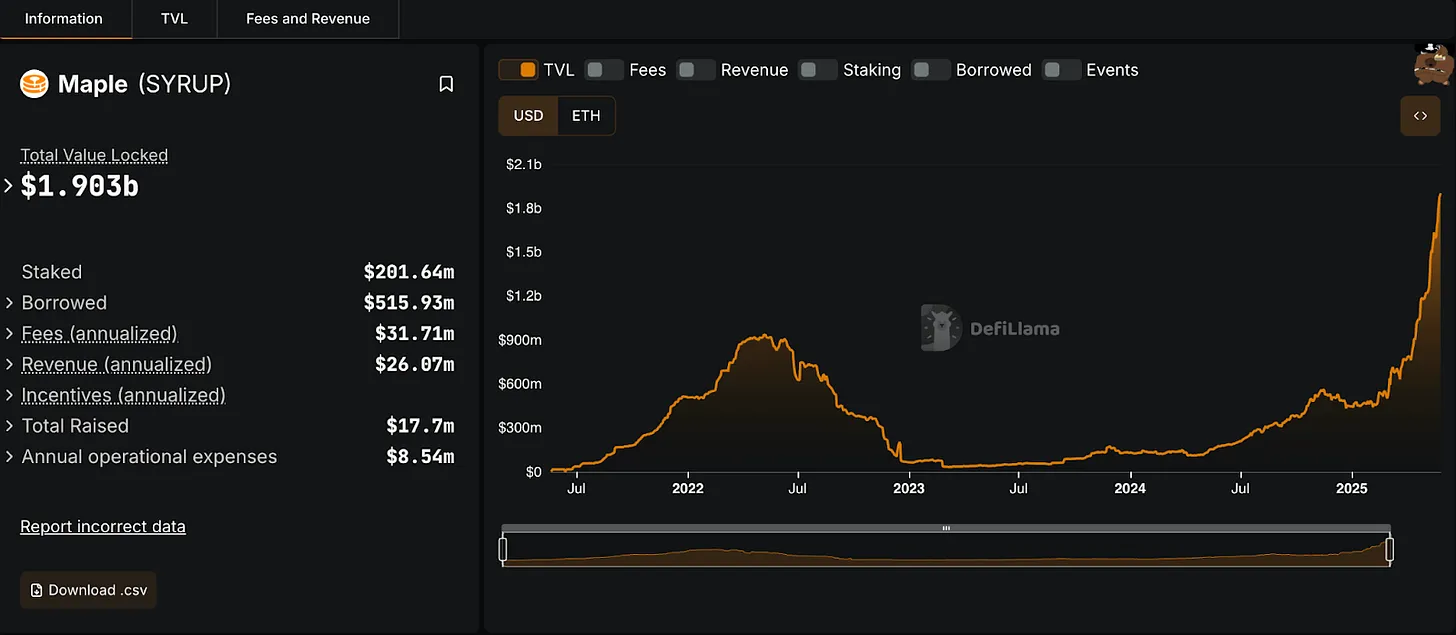Bookmark the Maple protocol
This screenshot has width=1456, height=635.
click(446, 84)
